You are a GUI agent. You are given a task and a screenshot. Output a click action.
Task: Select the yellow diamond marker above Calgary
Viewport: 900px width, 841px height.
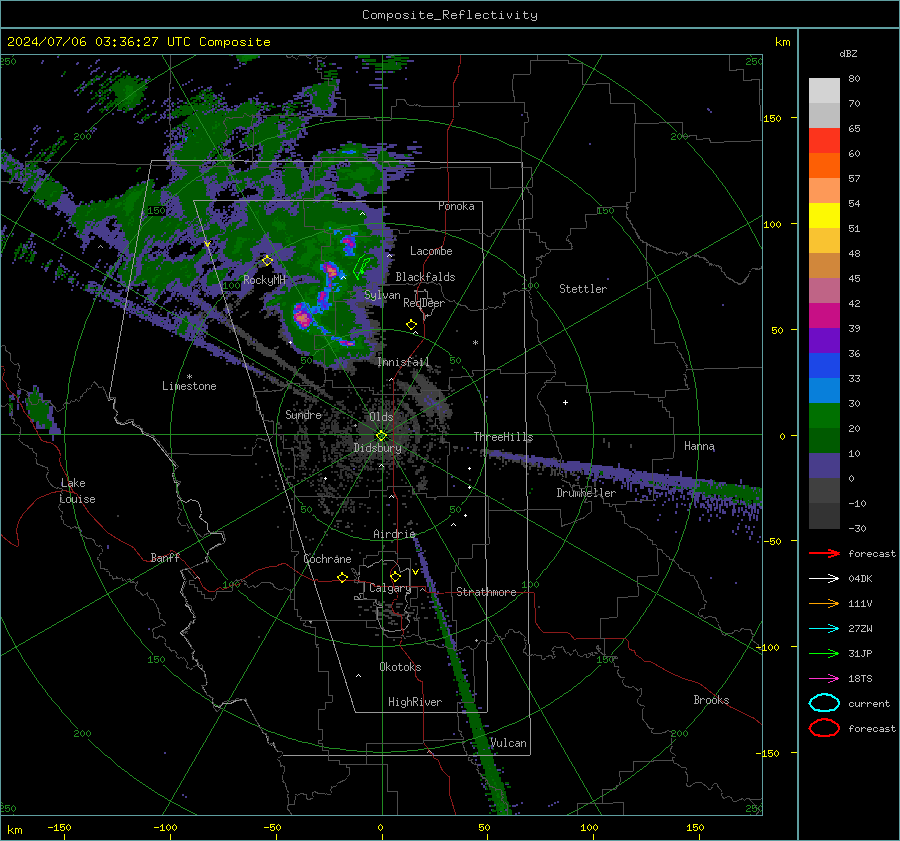[x=395, y=576]
